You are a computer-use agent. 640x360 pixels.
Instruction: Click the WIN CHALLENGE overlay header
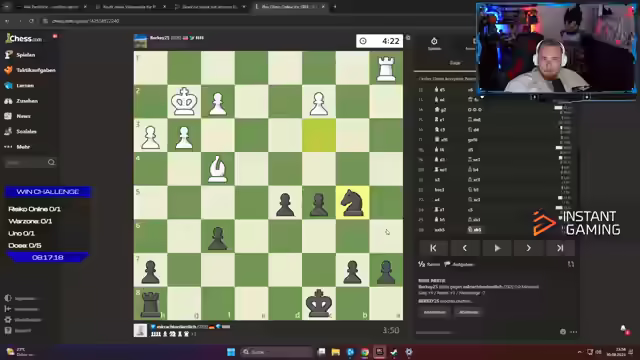[x=48, y=192]
